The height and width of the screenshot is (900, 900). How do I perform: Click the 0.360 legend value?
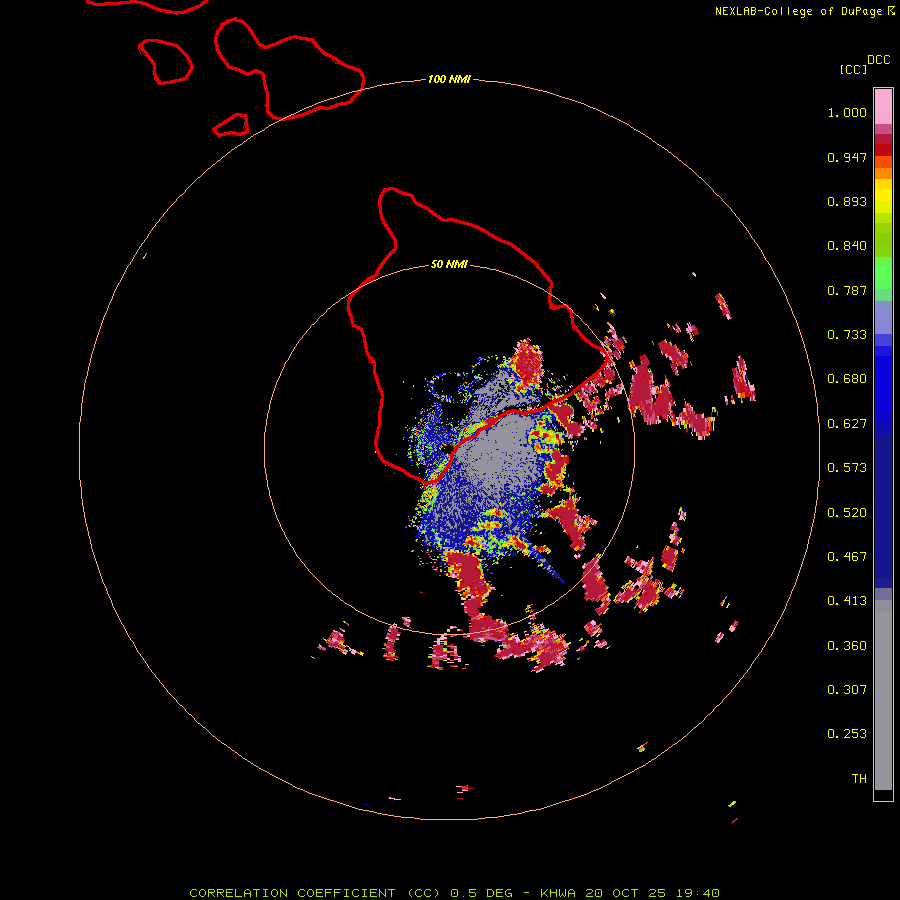[x=847, y=646]
